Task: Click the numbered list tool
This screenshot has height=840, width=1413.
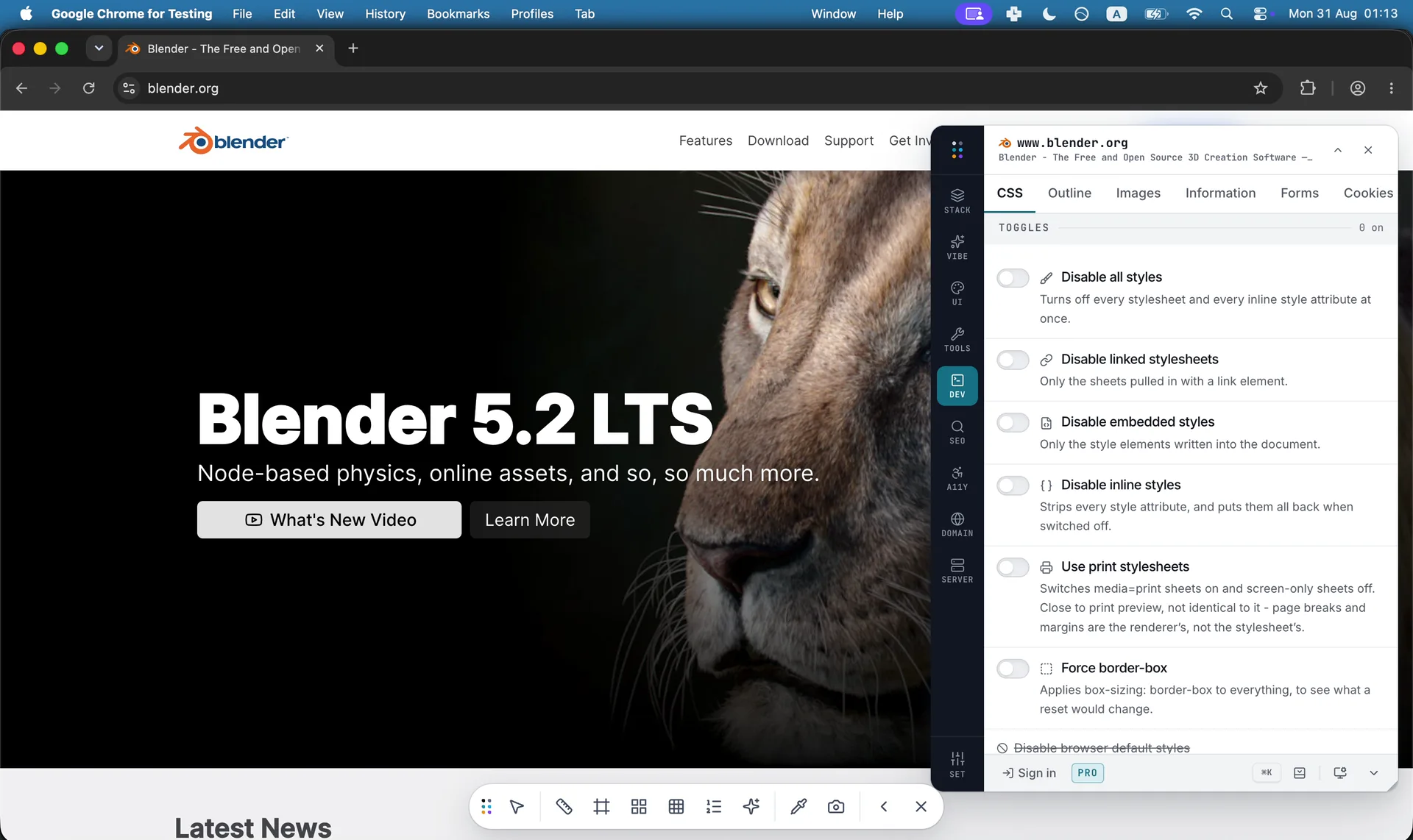Action: [x=714, y=807]
